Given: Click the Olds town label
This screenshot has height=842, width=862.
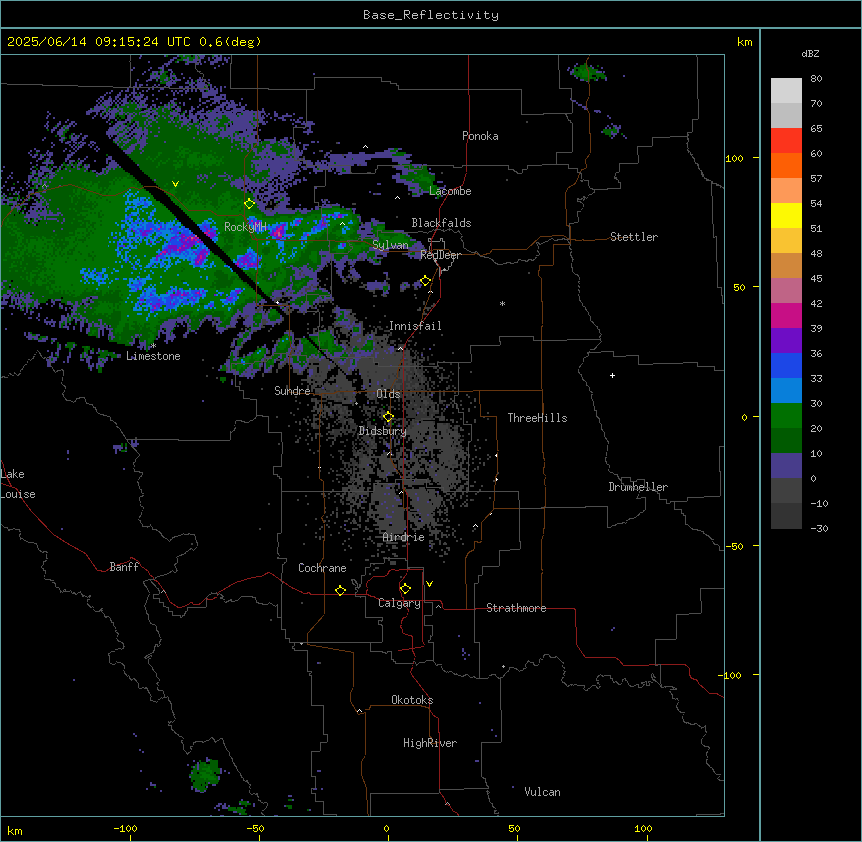Looking at the screenshot, I should coord(388,394).
